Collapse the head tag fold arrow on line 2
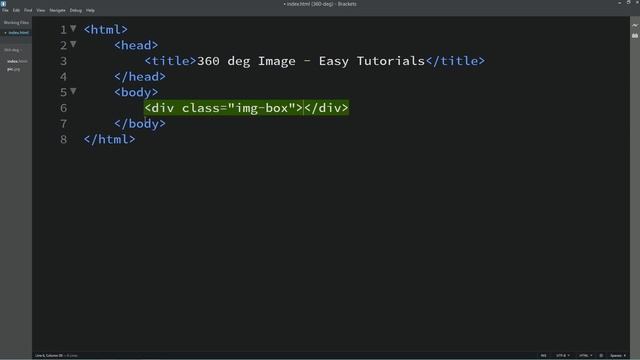The image size is (640, 360). click(73, 44)
